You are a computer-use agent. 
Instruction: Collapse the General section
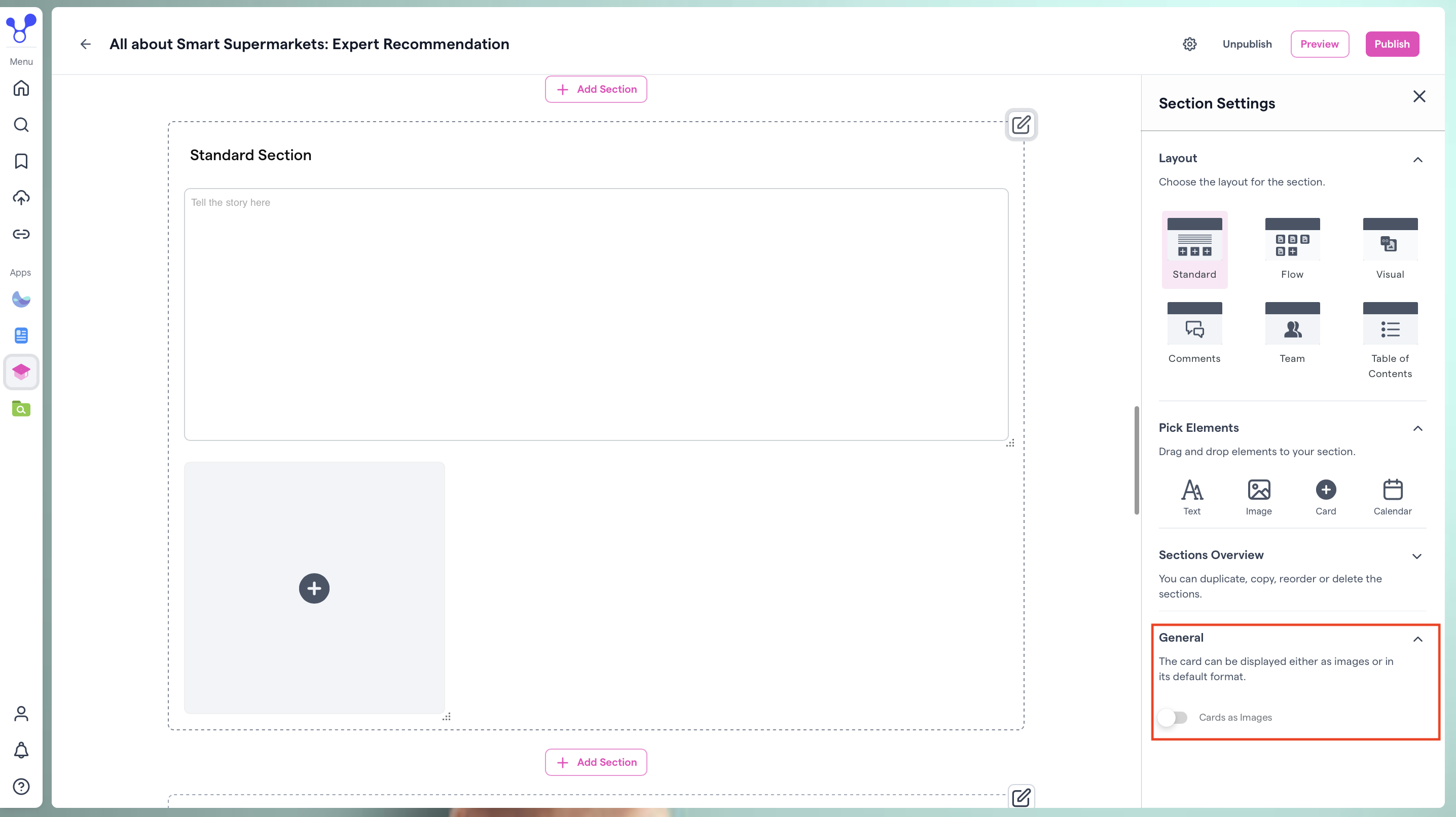[1417, 639]
